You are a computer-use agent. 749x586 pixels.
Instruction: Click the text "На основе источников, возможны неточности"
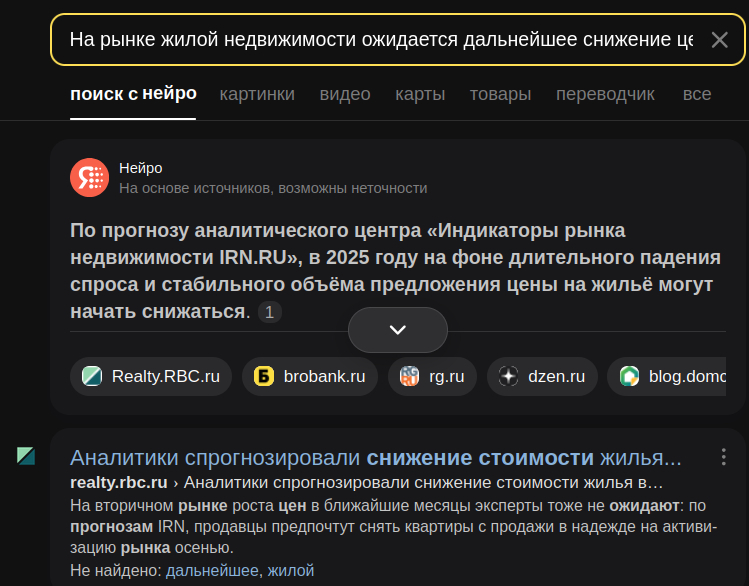point(273,189)
